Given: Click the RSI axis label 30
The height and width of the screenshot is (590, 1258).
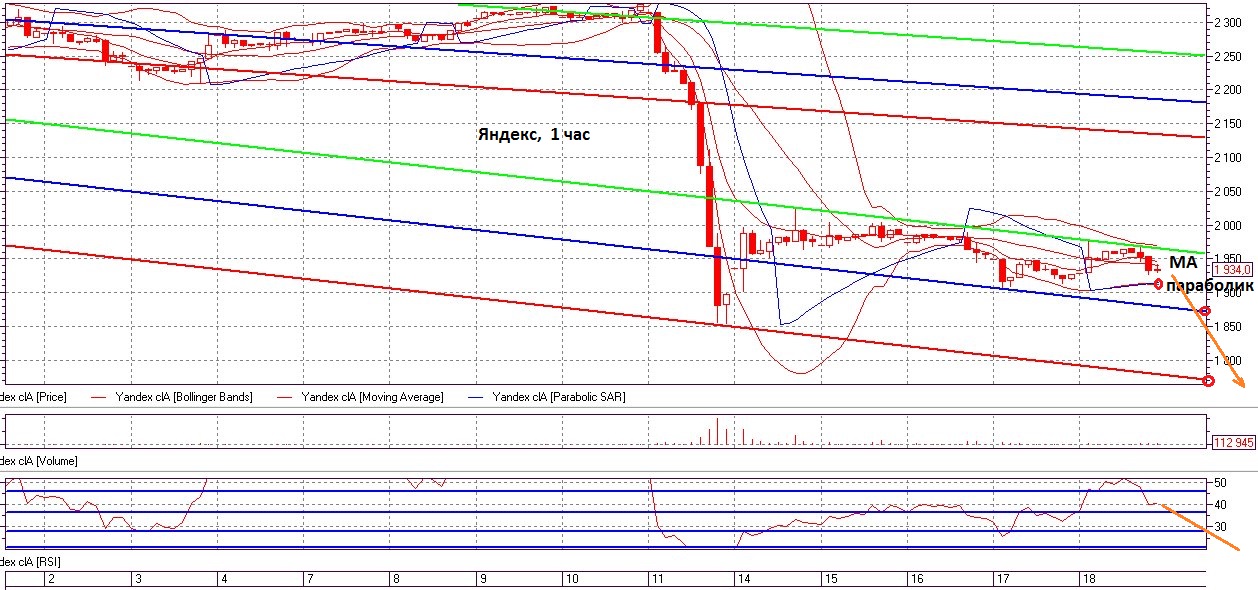Looking at the screenshot, I should [1220, 526].
